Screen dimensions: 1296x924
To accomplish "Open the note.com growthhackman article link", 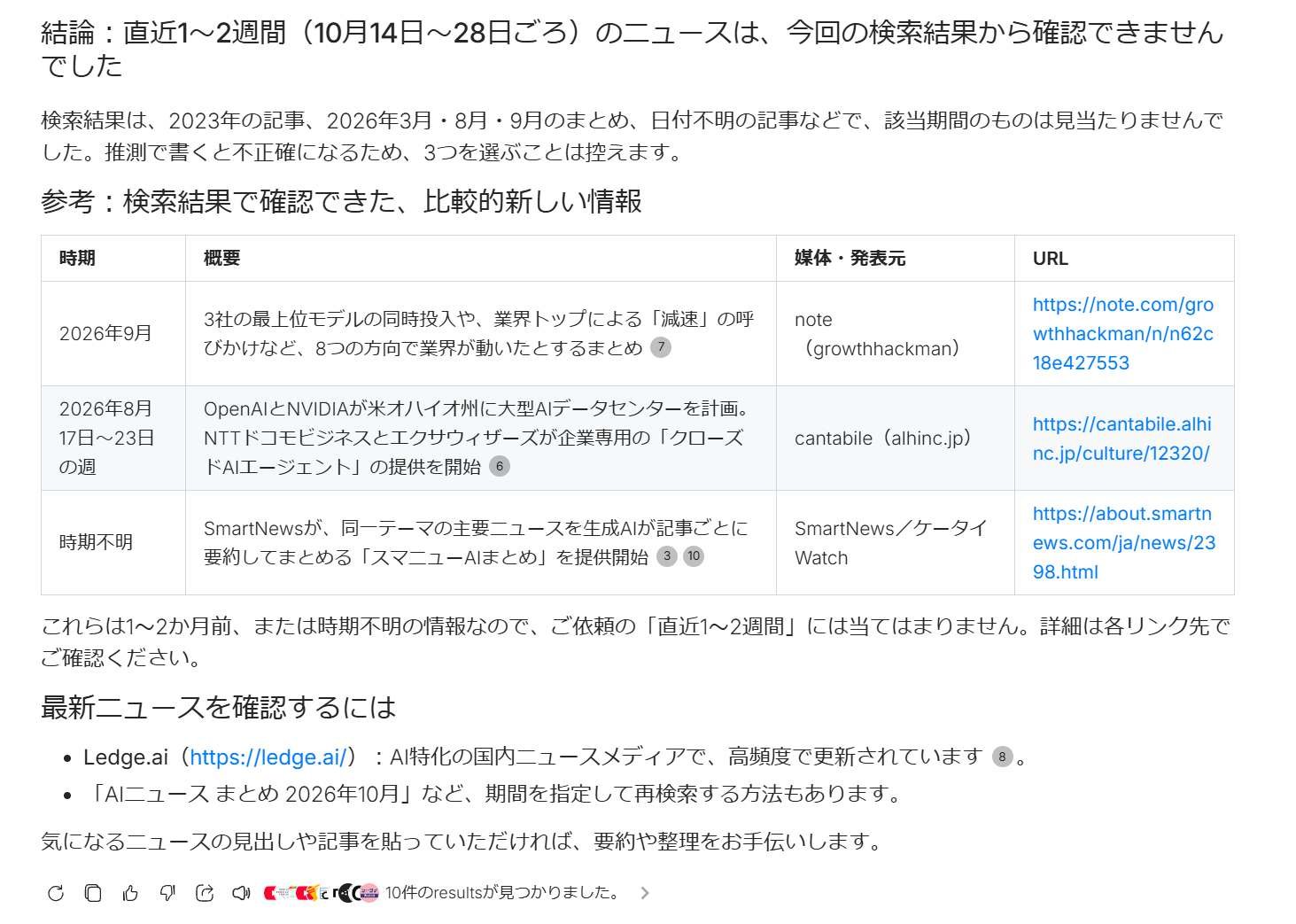I will click(x=1123, y=333).
